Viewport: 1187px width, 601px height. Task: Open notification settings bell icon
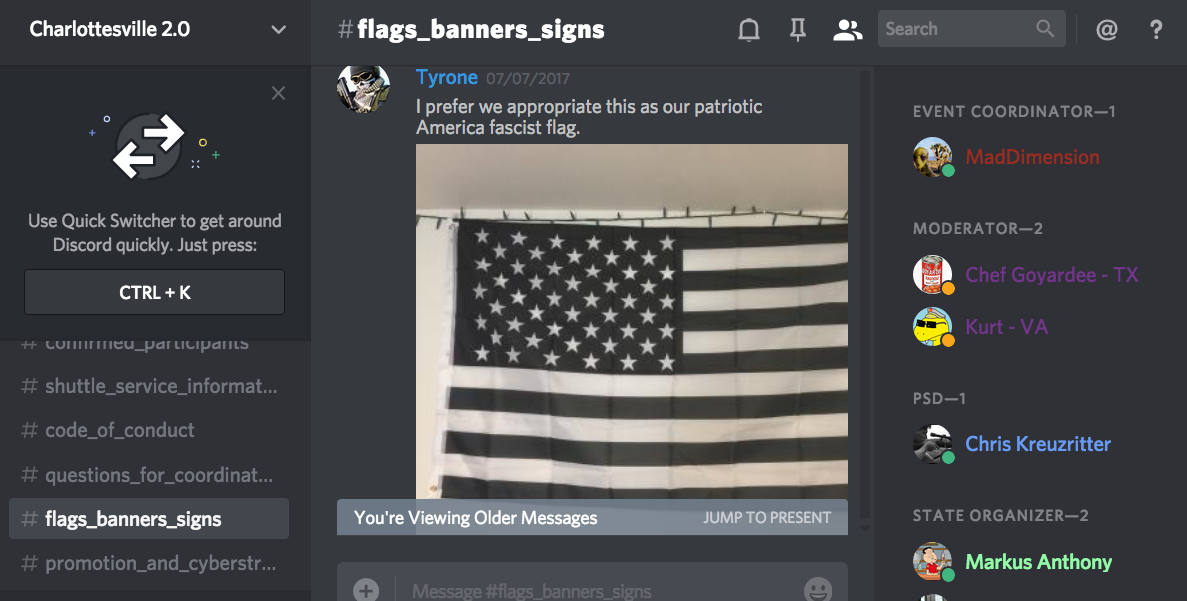749,30
